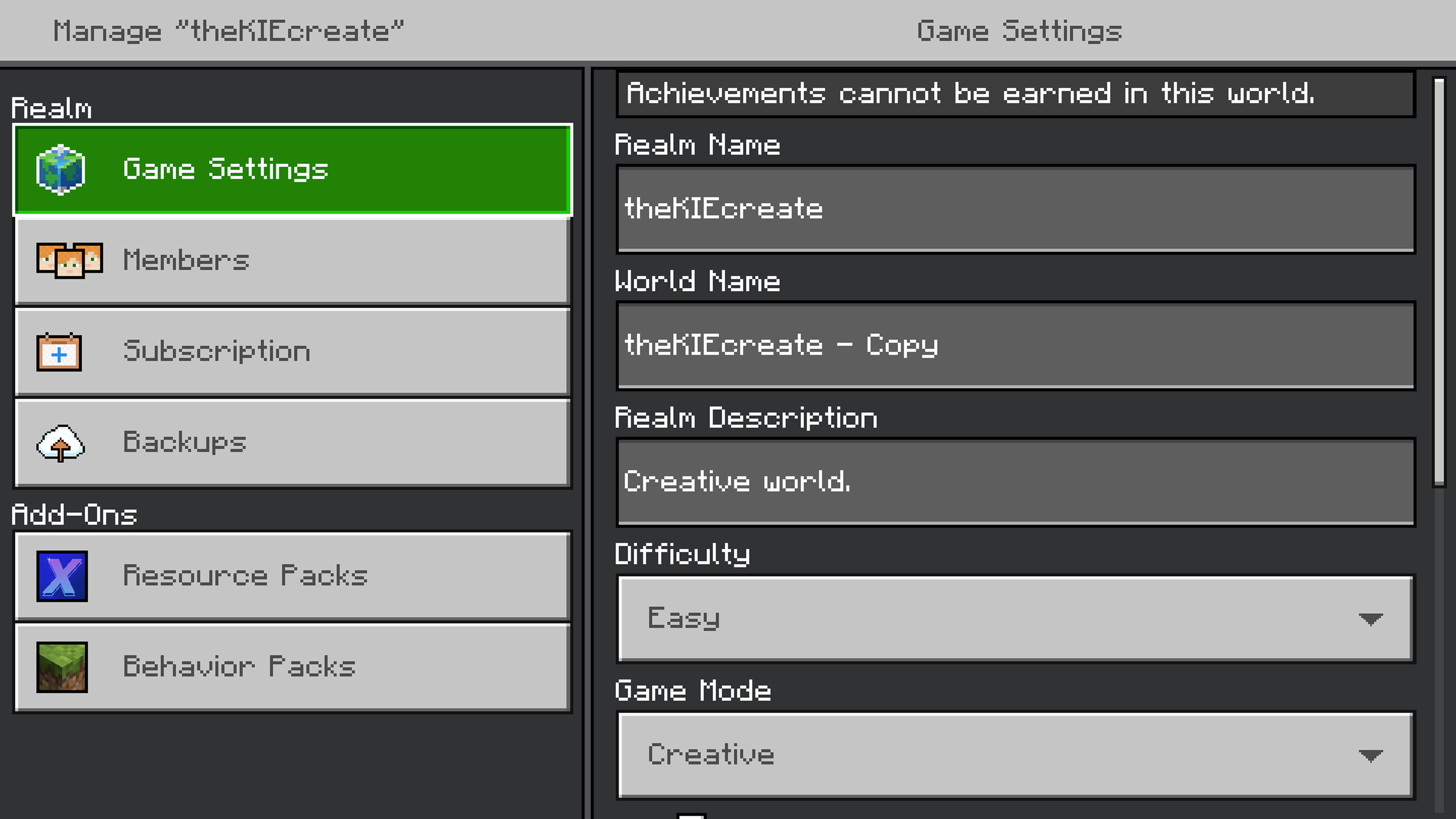Go to the Resource Packs text label
Viewport: 1456px width, 819px height.
click(245, 576)
